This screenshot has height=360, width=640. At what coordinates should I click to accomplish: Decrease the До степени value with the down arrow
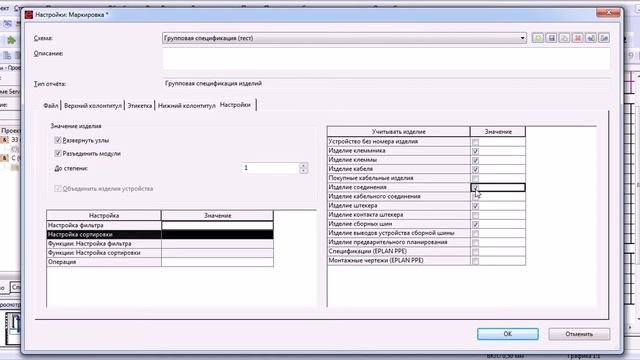tap(304, 171)
